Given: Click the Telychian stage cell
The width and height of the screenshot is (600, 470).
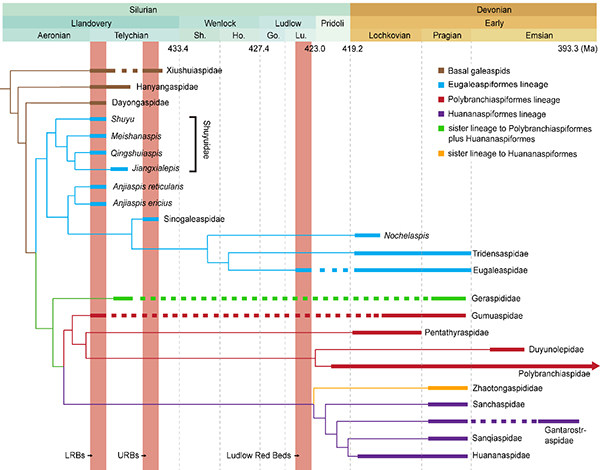Looking at the screenshot, I should 126,34.
